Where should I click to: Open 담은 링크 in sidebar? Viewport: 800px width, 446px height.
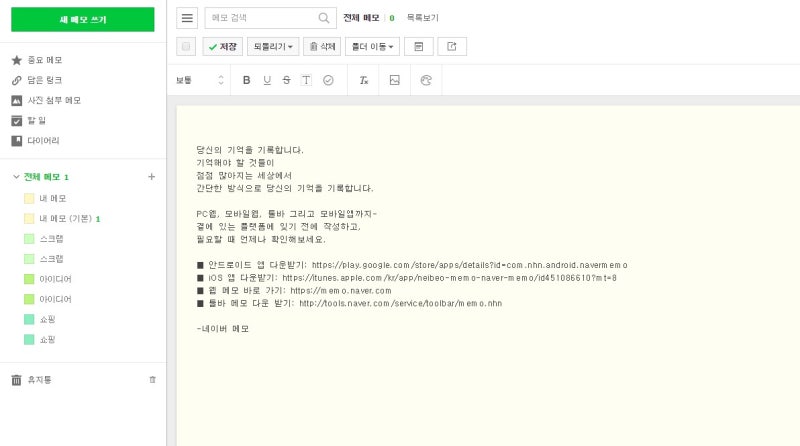[x=45, y=80]
